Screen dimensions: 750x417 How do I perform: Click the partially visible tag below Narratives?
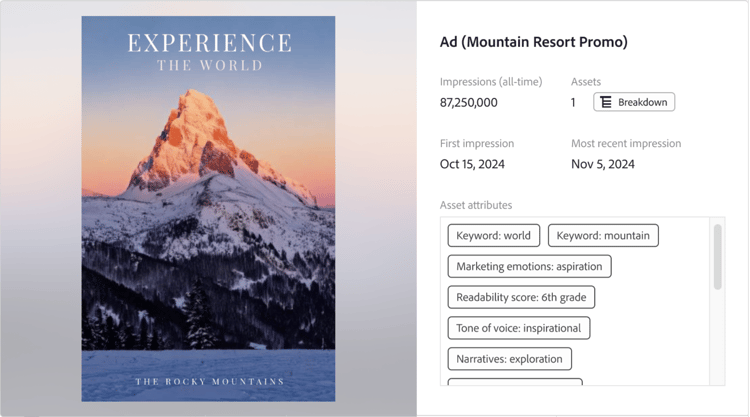click(515, 381)
